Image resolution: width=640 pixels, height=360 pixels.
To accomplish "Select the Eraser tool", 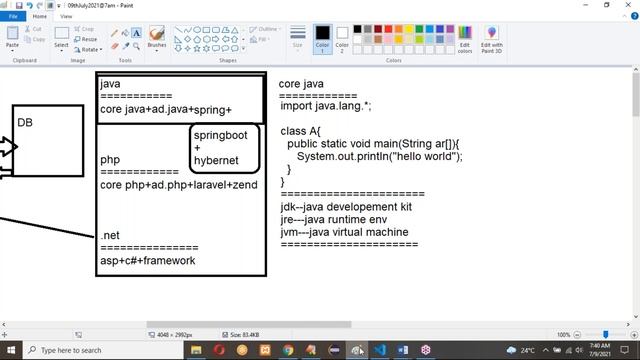I will (115, 47).
